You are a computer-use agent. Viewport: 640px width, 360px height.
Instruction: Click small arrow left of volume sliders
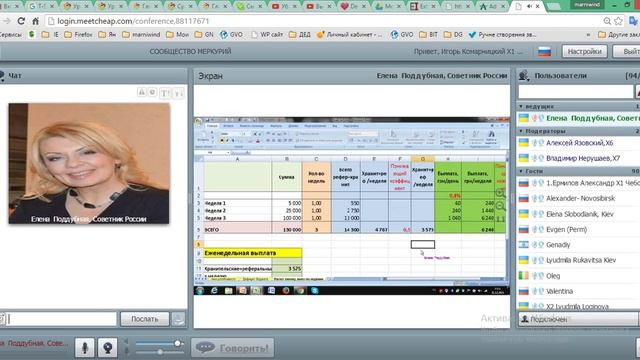pyautogui.click(x=127, y=341)
